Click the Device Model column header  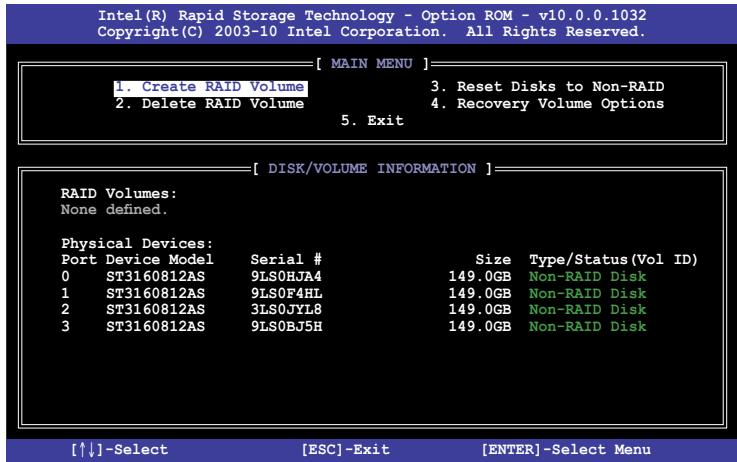(x=159, y=259)
